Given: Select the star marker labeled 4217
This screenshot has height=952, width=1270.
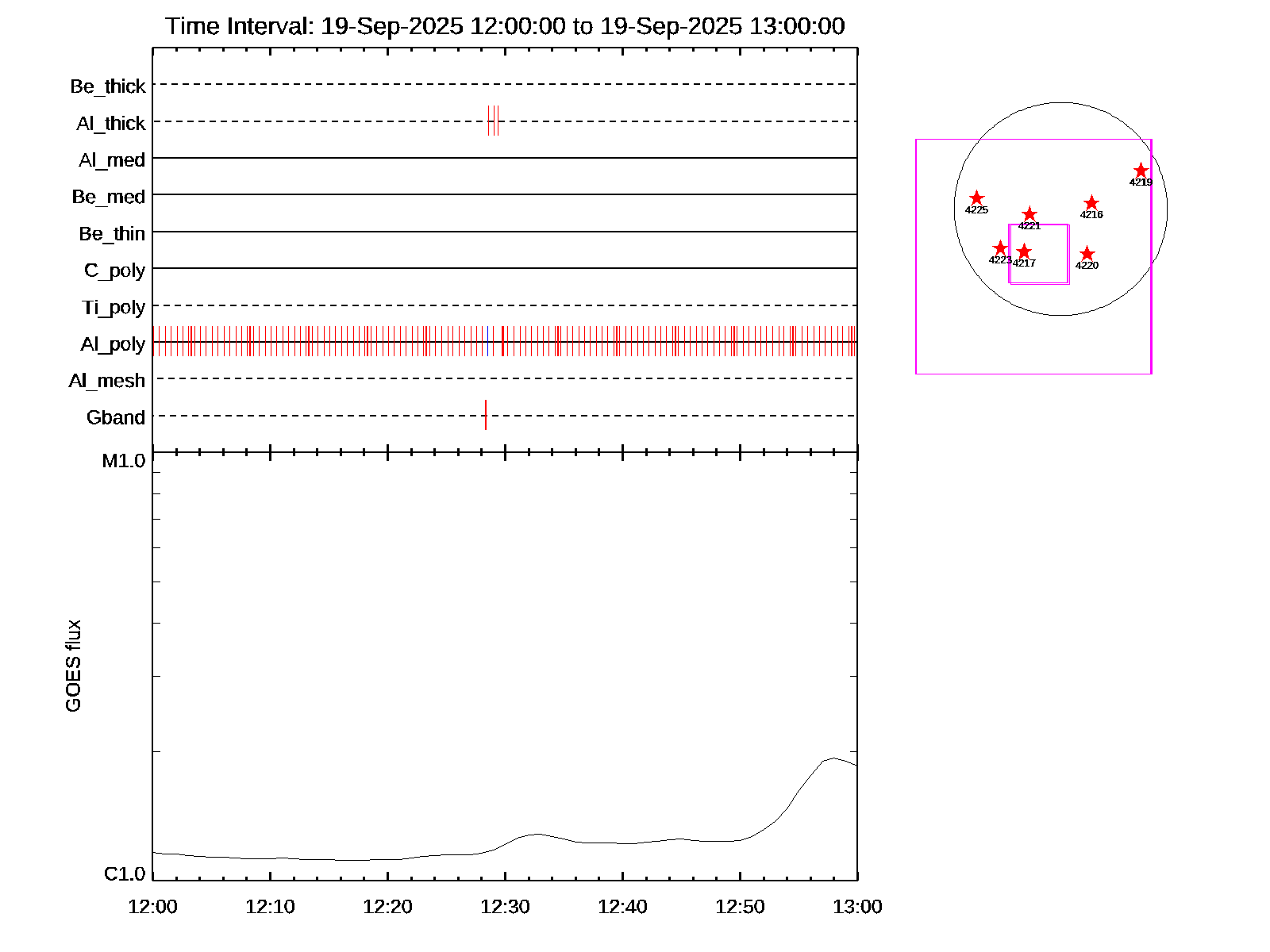Looking at the screenshot, I should [1024, 251].
